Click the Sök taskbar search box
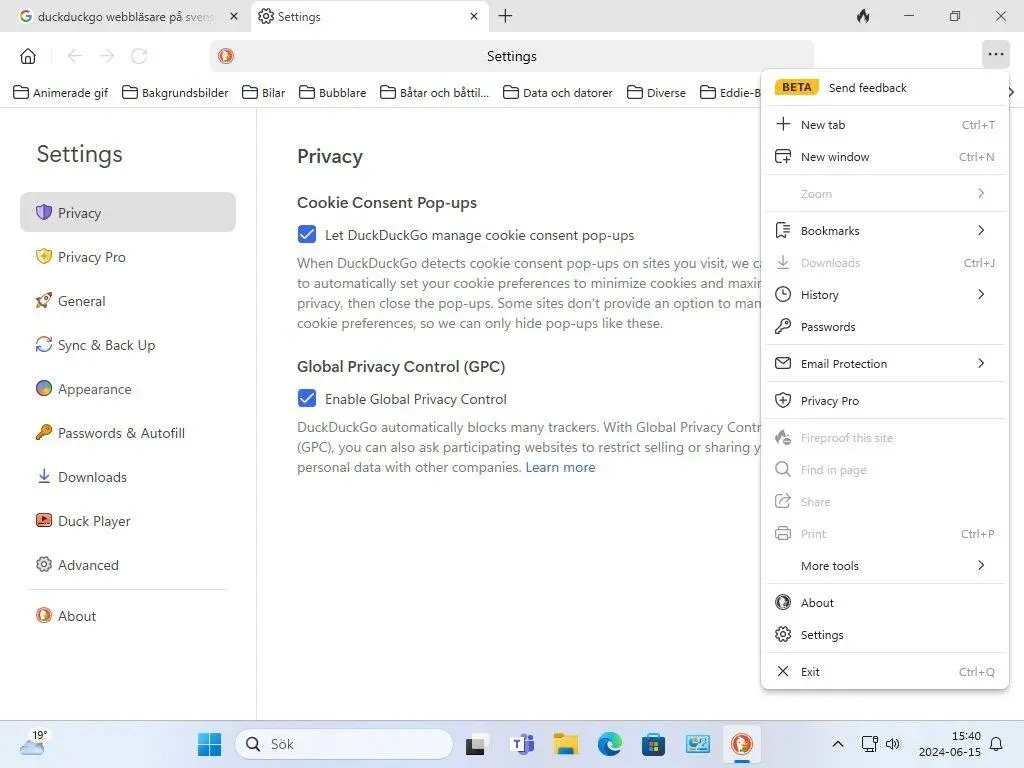 click(x=344, y=744)
